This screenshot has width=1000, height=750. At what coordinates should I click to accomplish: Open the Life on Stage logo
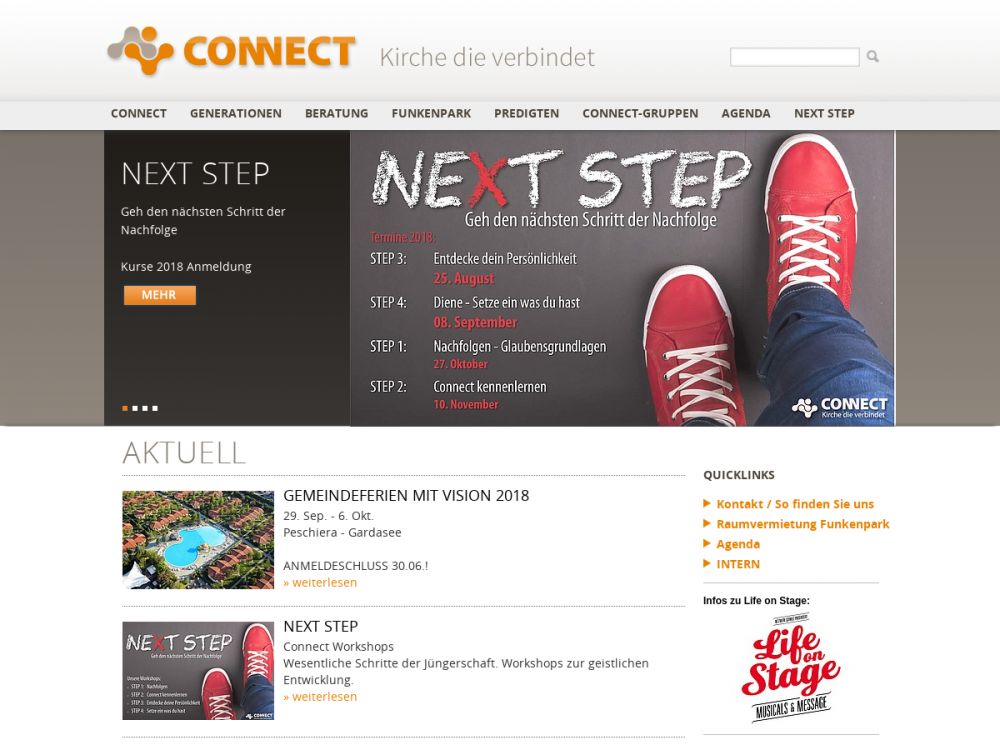(791, 666)
